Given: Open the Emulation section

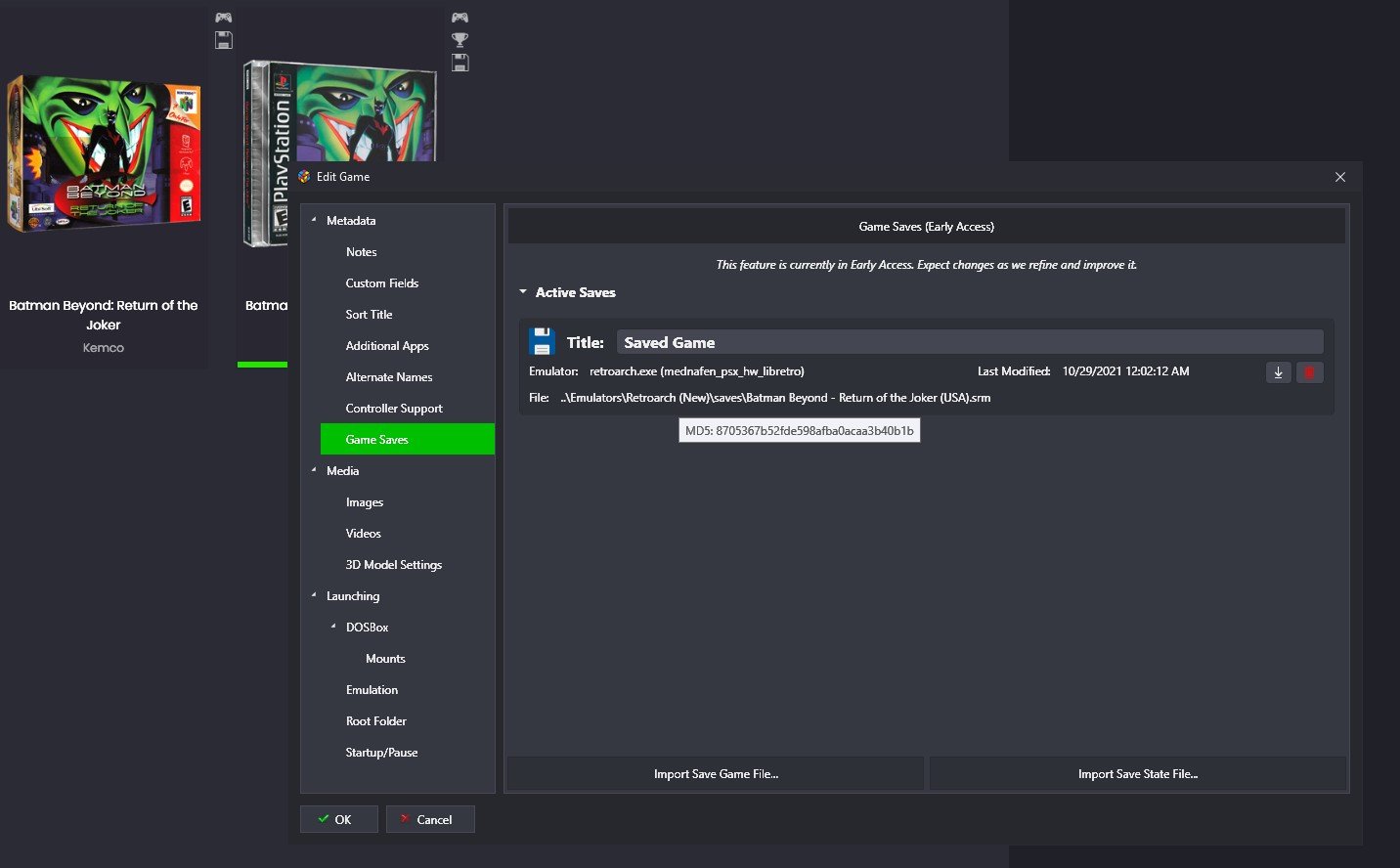Looking at the screenshot, I should click(x=372, y=690).
